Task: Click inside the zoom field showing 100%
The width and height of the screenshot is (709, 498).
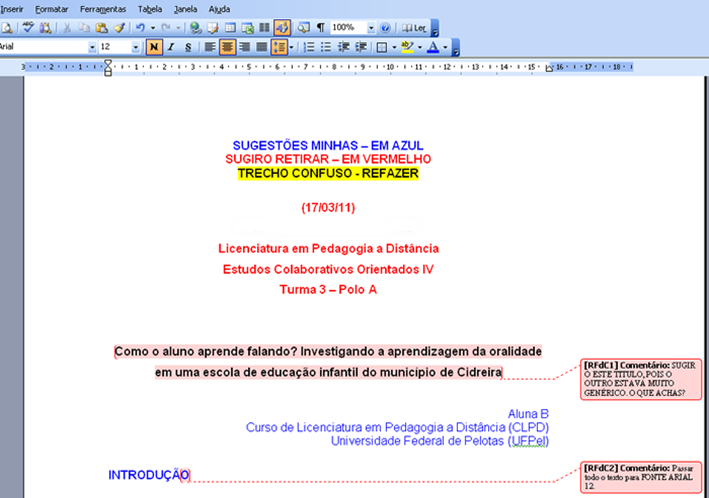Action: tap(348, 28)
